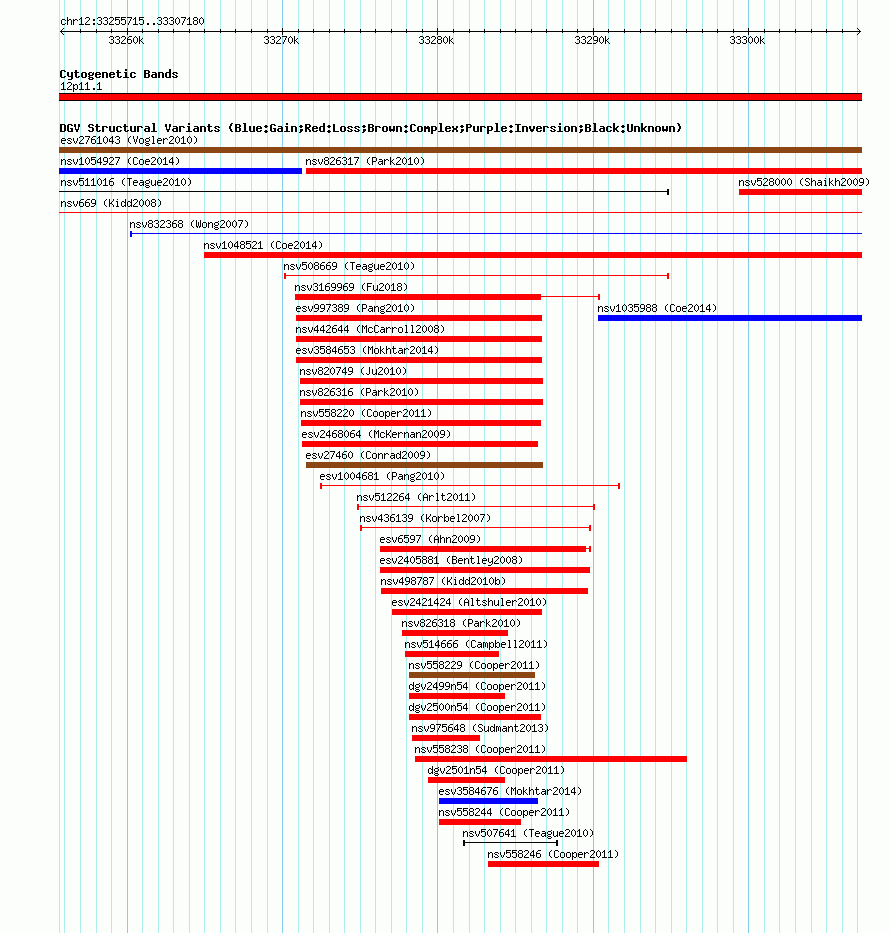This screenshot has height=933, width=890.
Task: Open nsv820749 (Ju2010) variant label
Action: (x=353, y=371)
